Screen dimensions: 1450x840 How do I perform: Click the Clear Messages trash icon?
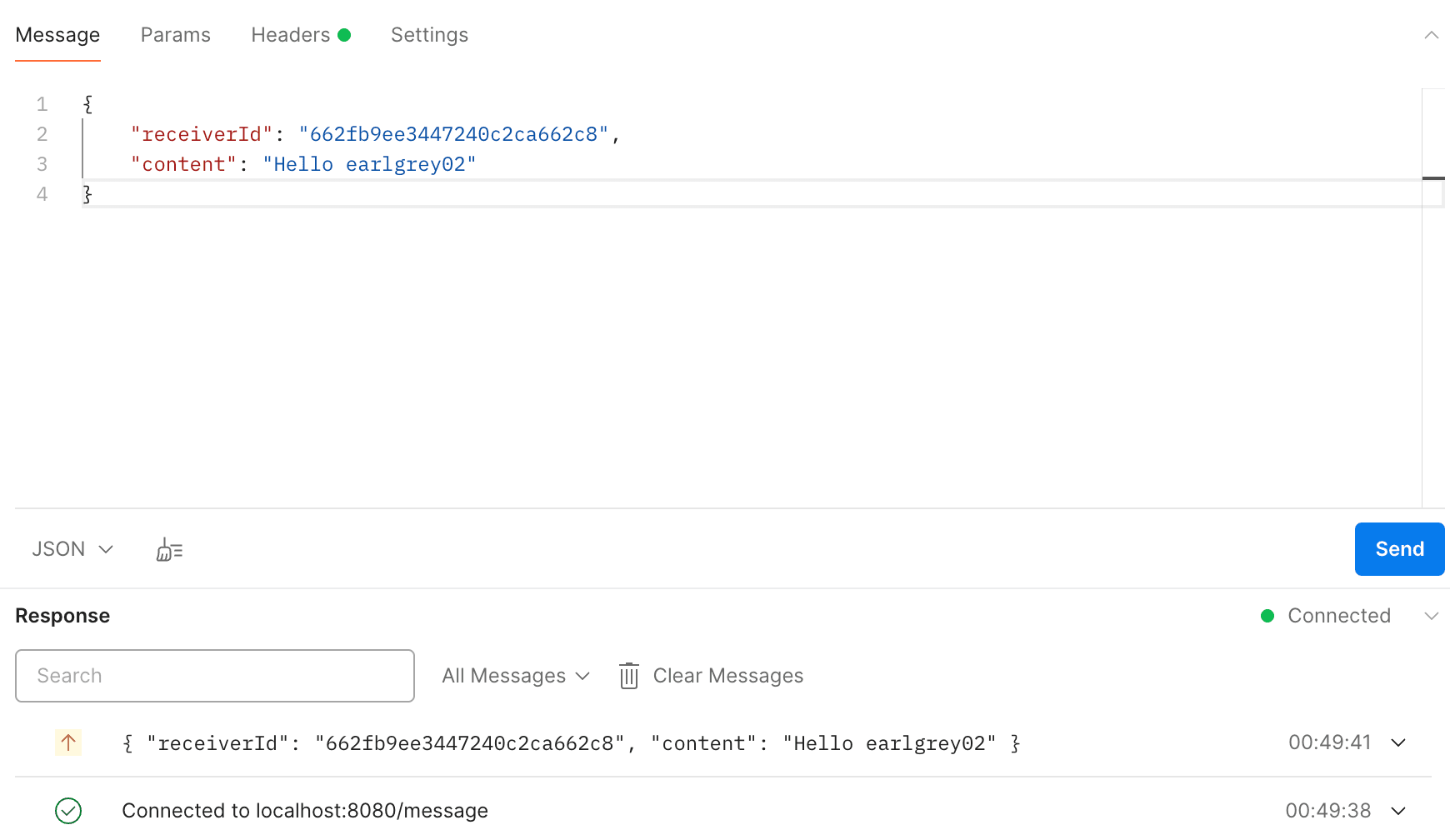click(x=629, y=676)
